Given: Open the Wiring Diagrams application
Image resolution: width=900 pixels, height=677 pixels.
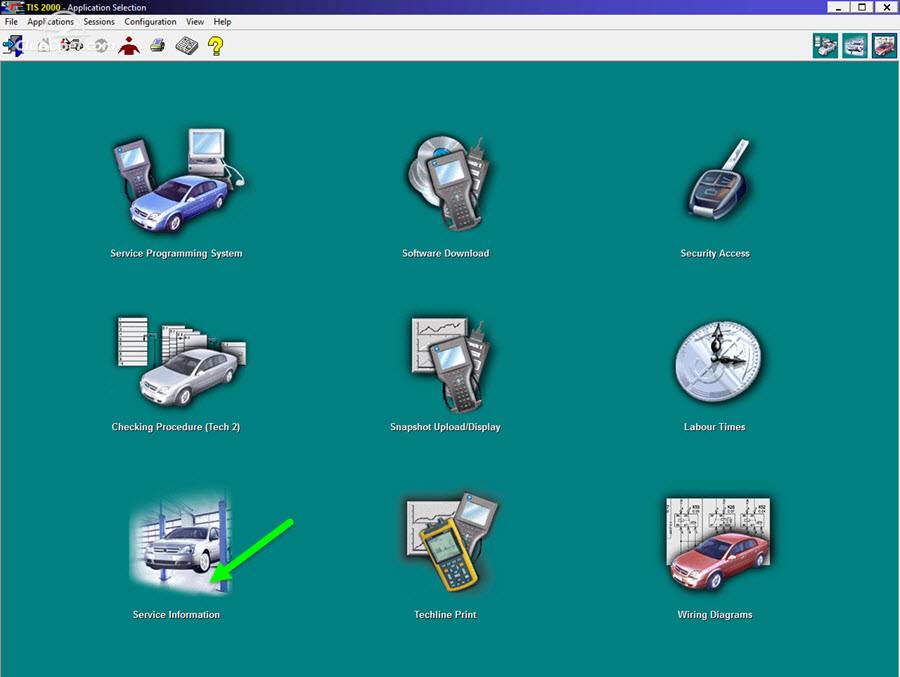Looking at the screenshot, I should click(718, 544).
